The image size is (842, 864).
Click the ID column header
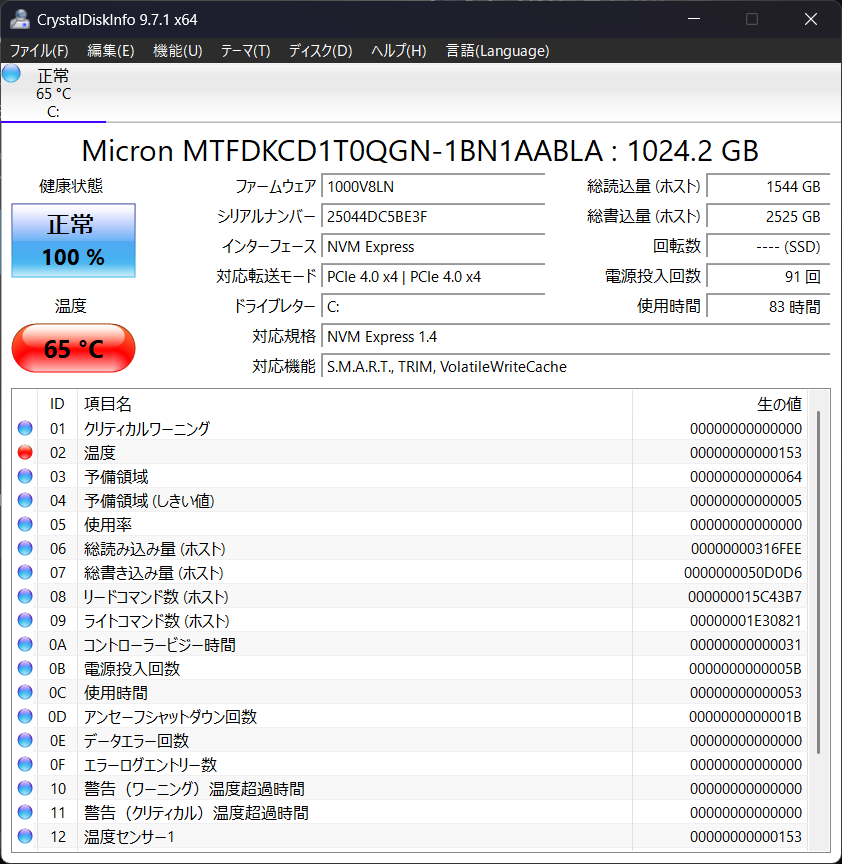click(57, 404)
